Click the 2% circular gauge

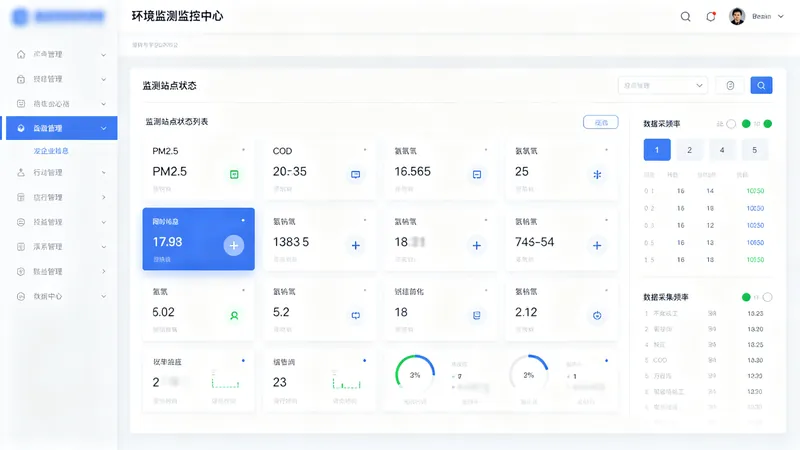[529, 374]
